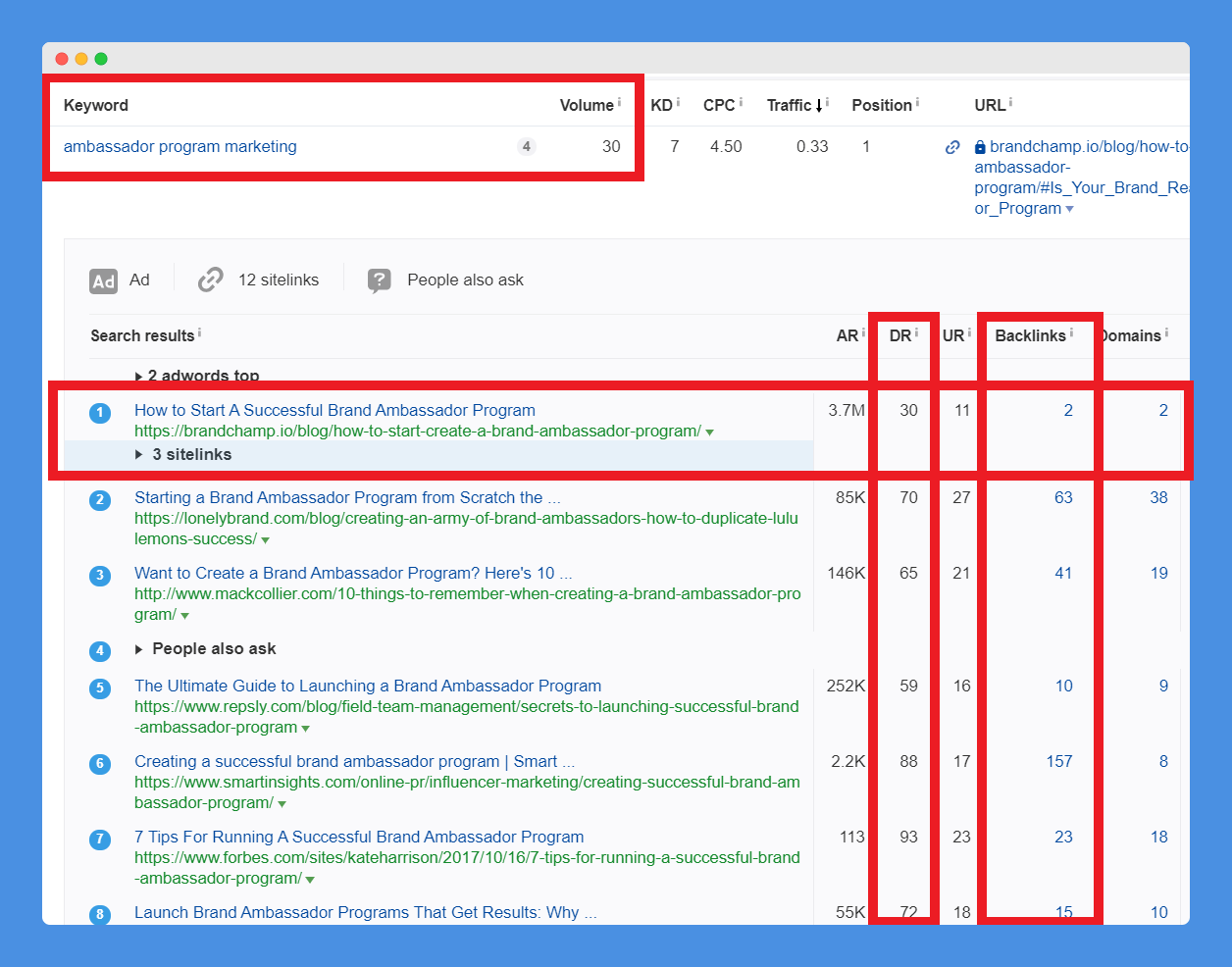Click the AR column header
Screen dimensions: 1232x967
pos(847,335)
